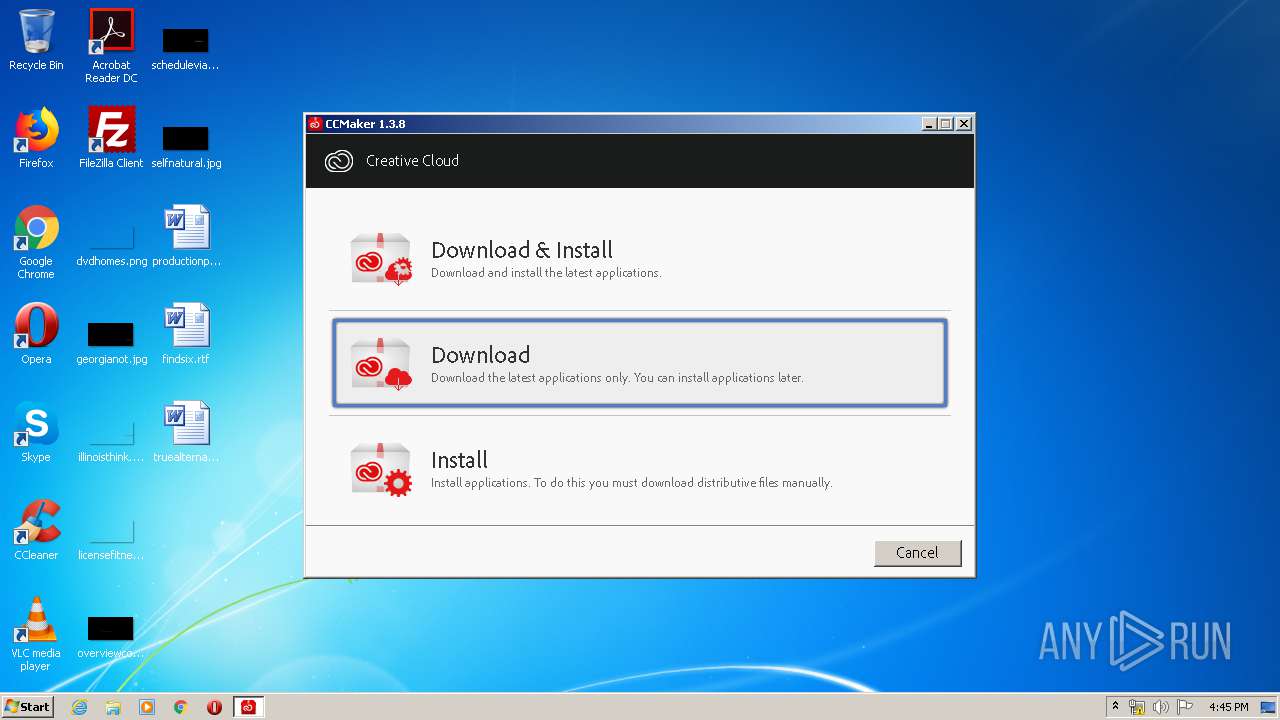Select the Google Chrome desktop shortcut
The height and width of the screenshot is (720, 1280).
[x=36, y=242]
